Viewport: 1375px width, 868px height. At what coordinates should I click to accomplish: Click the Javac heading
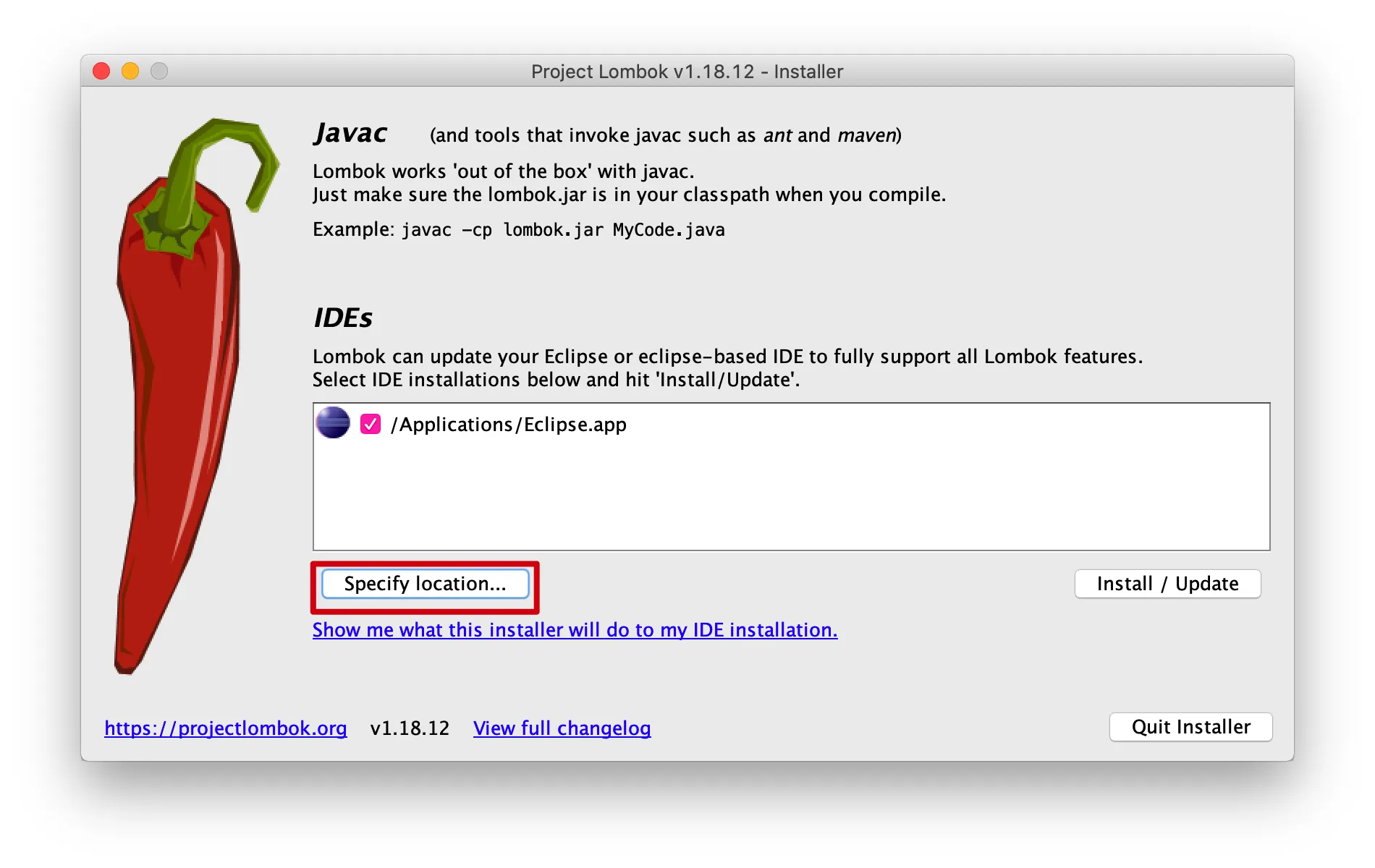(x=350, y=134)
